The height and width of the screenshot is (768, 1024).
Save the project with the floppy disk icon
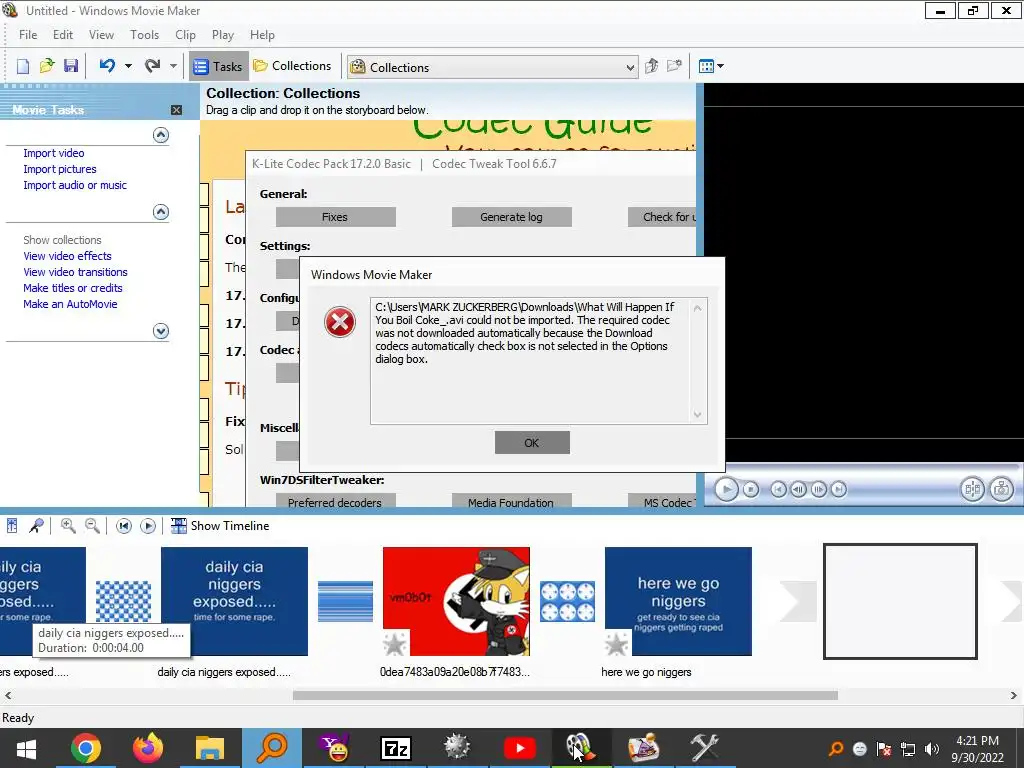(71, 66)
